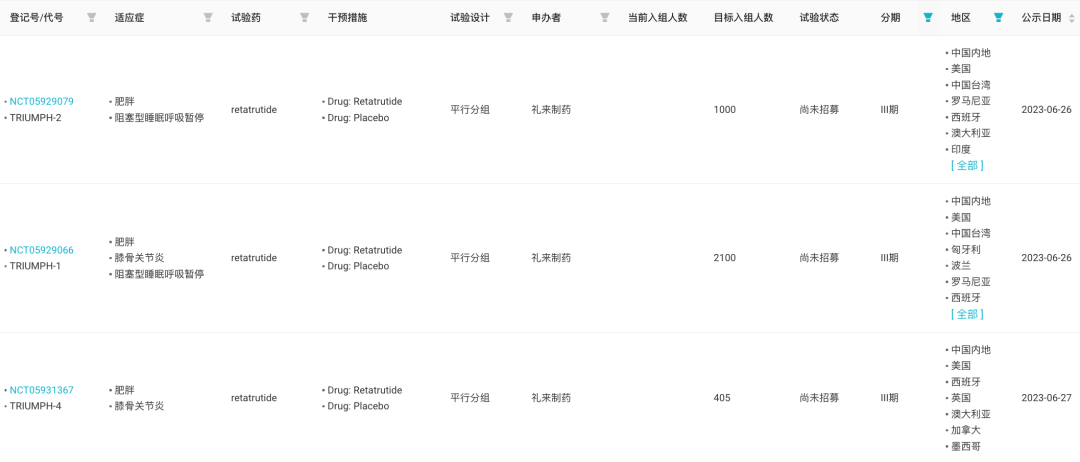Select the 2023-06-27 date cell
Screen dimensions: 1080x462
[1046, 398]
